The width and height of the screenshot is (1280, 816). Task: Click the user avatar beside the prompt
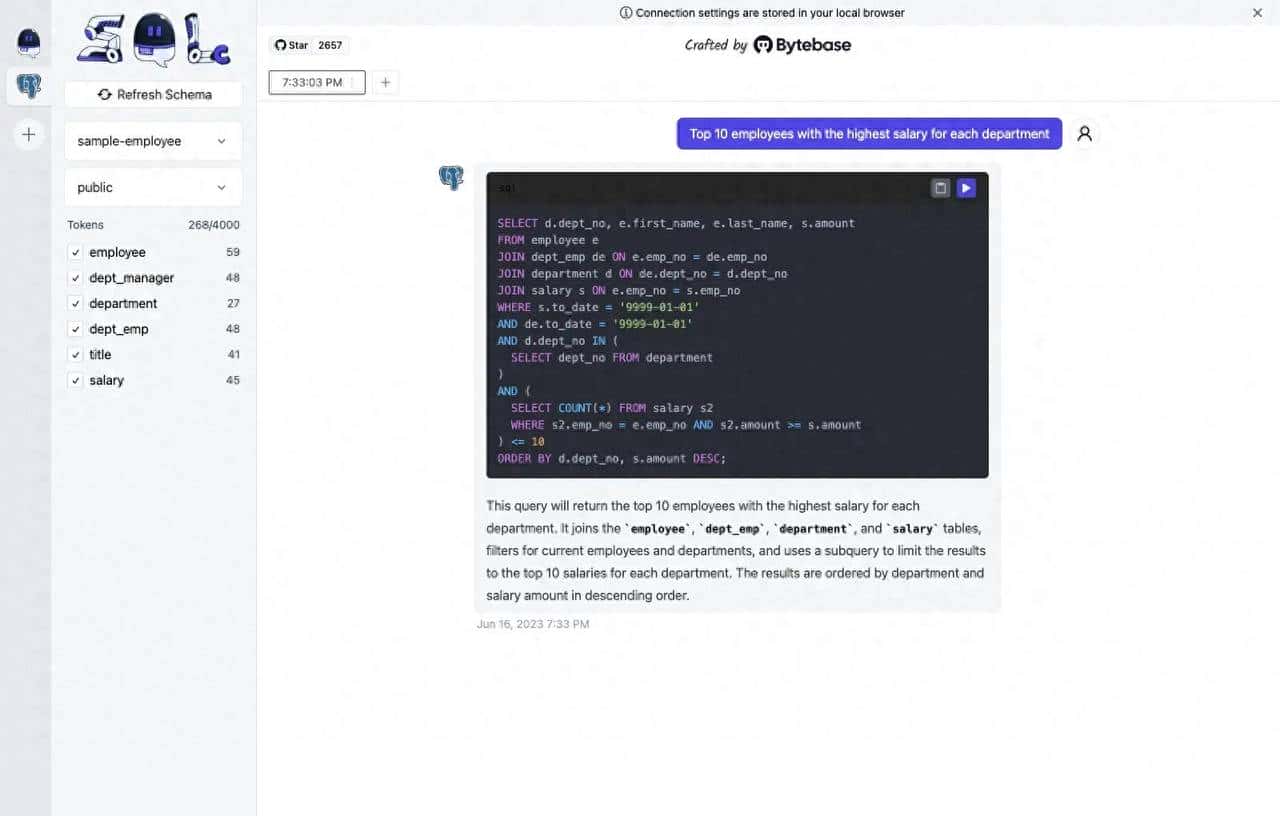point(1084,133)
